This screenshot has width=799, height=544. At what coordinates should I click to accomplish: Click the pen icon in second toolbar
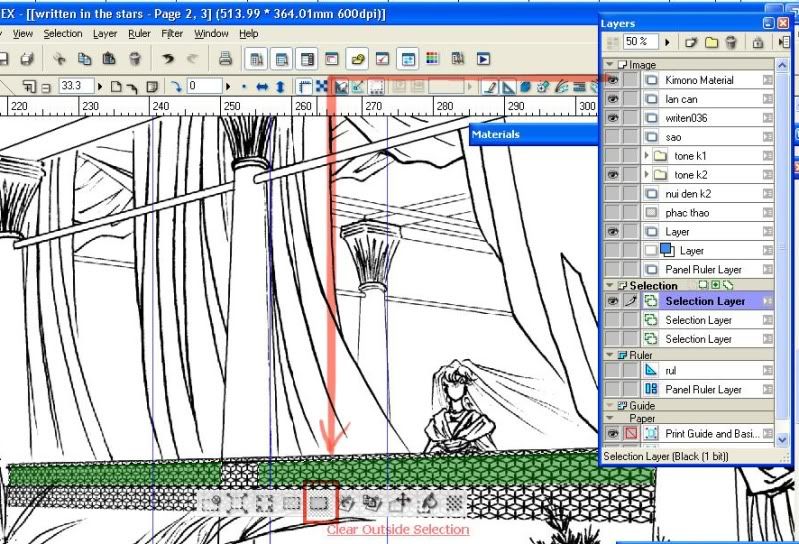[490, 87]
